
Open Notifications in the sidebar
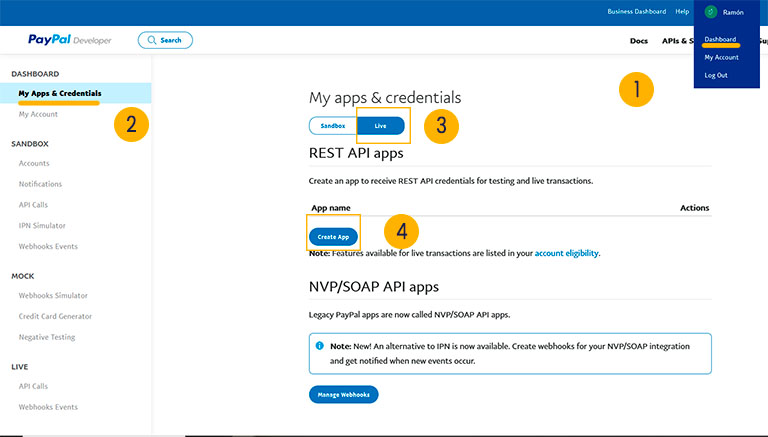pos(40,184)
